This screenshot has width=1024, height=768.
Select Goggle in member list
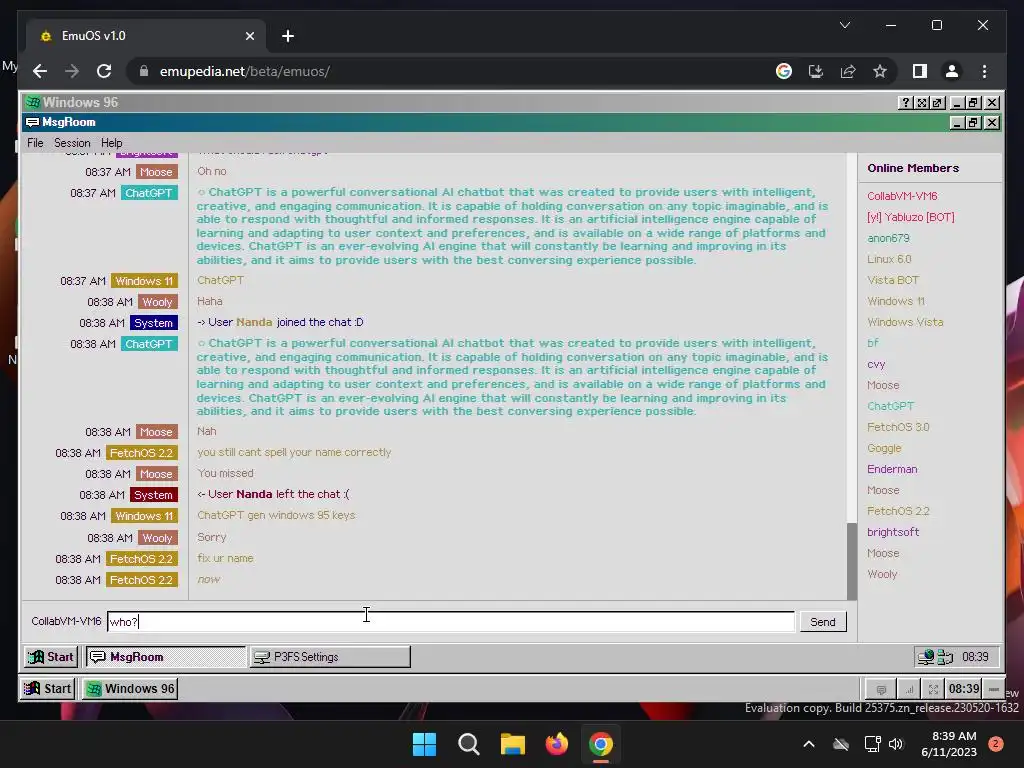click(884, 448)
